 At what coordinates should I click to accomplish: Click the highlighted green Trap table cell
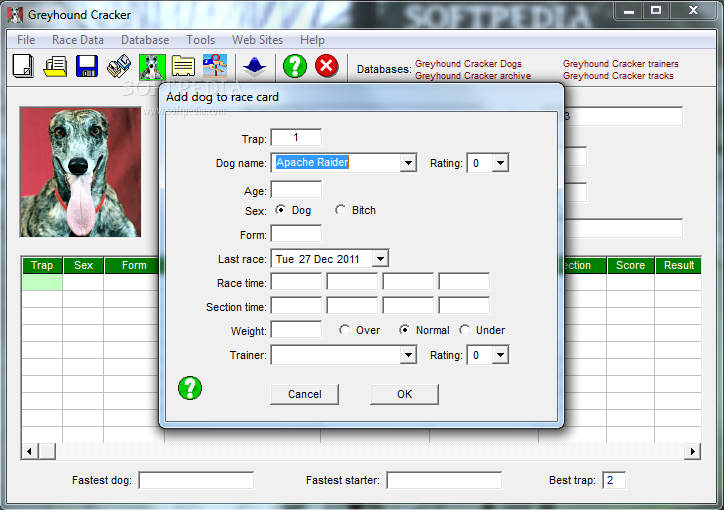42,282
